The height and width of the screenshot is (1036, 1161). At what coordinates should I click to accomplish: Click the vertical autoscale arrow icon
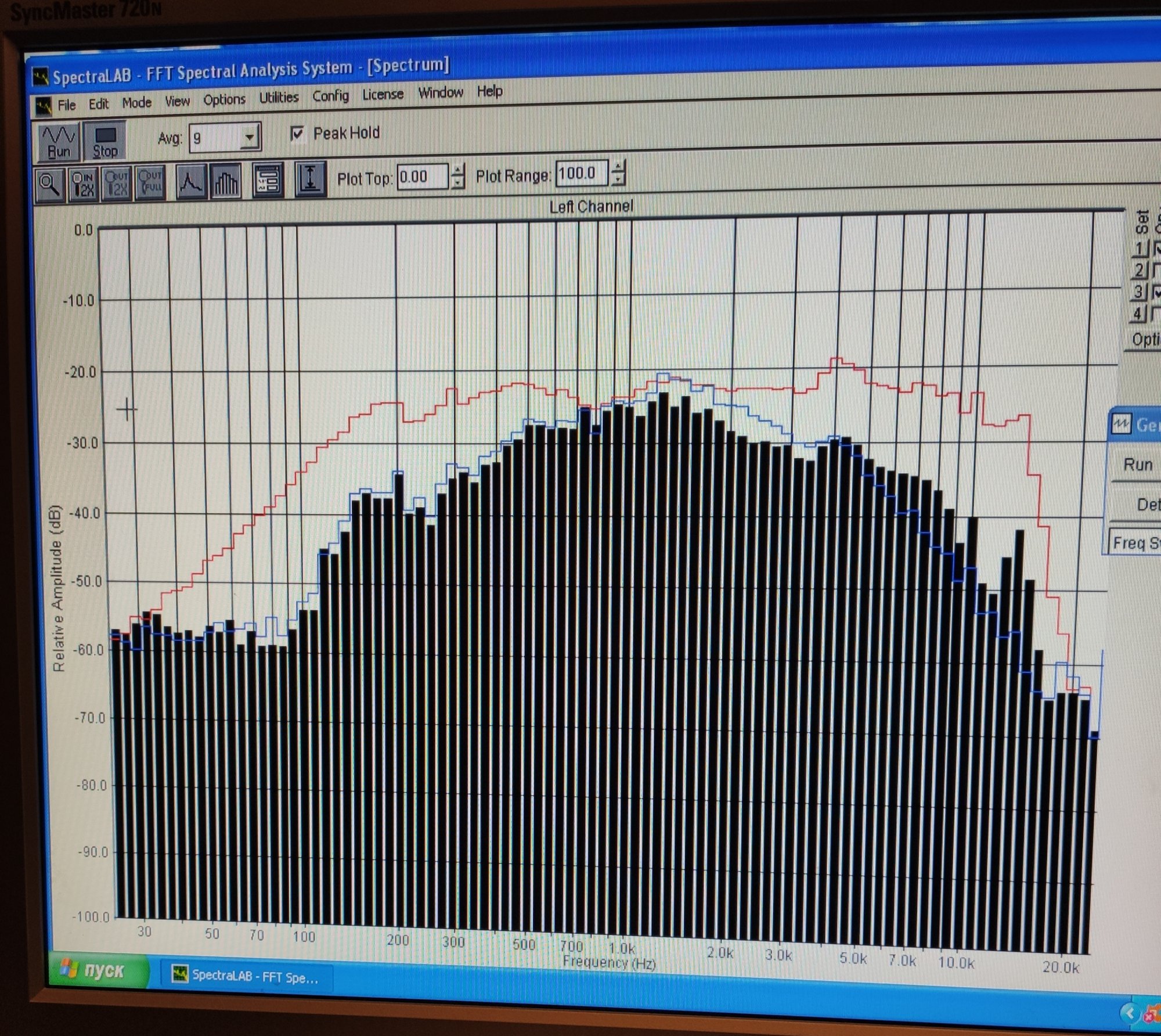pos(311,179)
